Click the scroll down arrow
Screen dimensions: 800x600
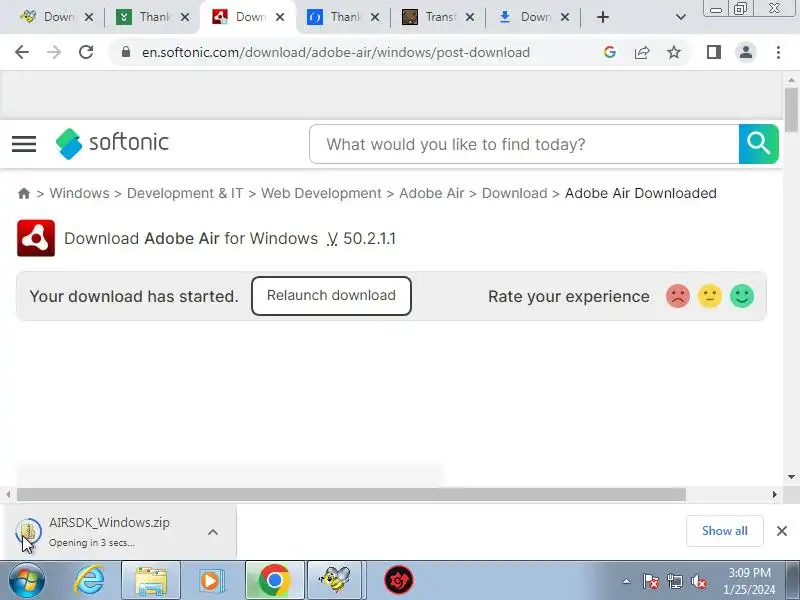pos(791,477)
